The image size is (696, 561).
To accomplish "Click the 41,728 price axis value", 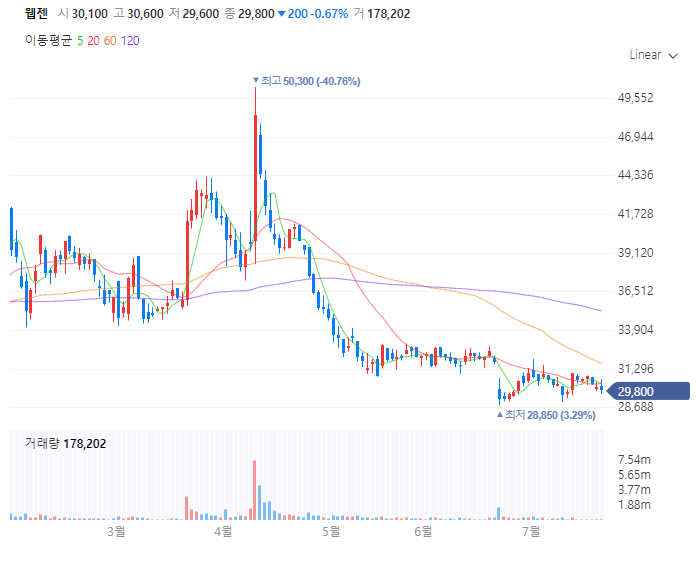I will tap(636, 214).
